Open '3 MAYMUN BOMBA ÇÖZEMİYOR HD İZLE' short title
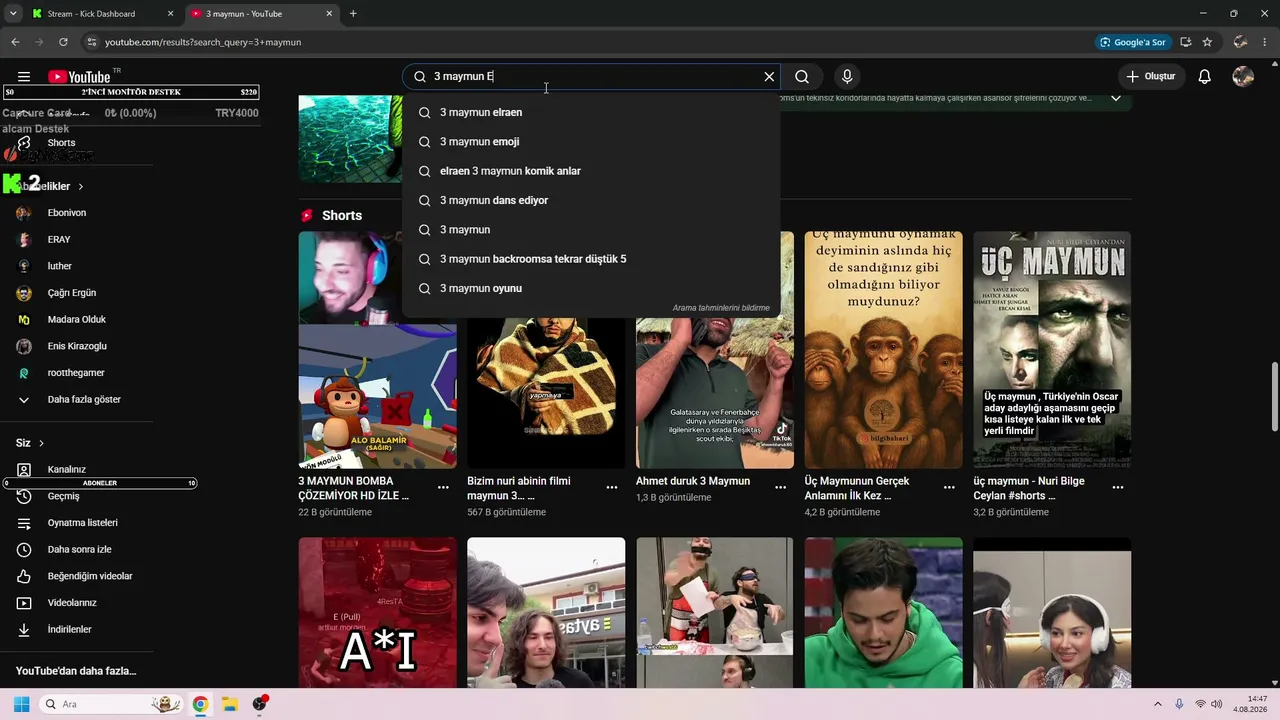The height and width of the screenshot is (720, 1280). coord(354,488)
